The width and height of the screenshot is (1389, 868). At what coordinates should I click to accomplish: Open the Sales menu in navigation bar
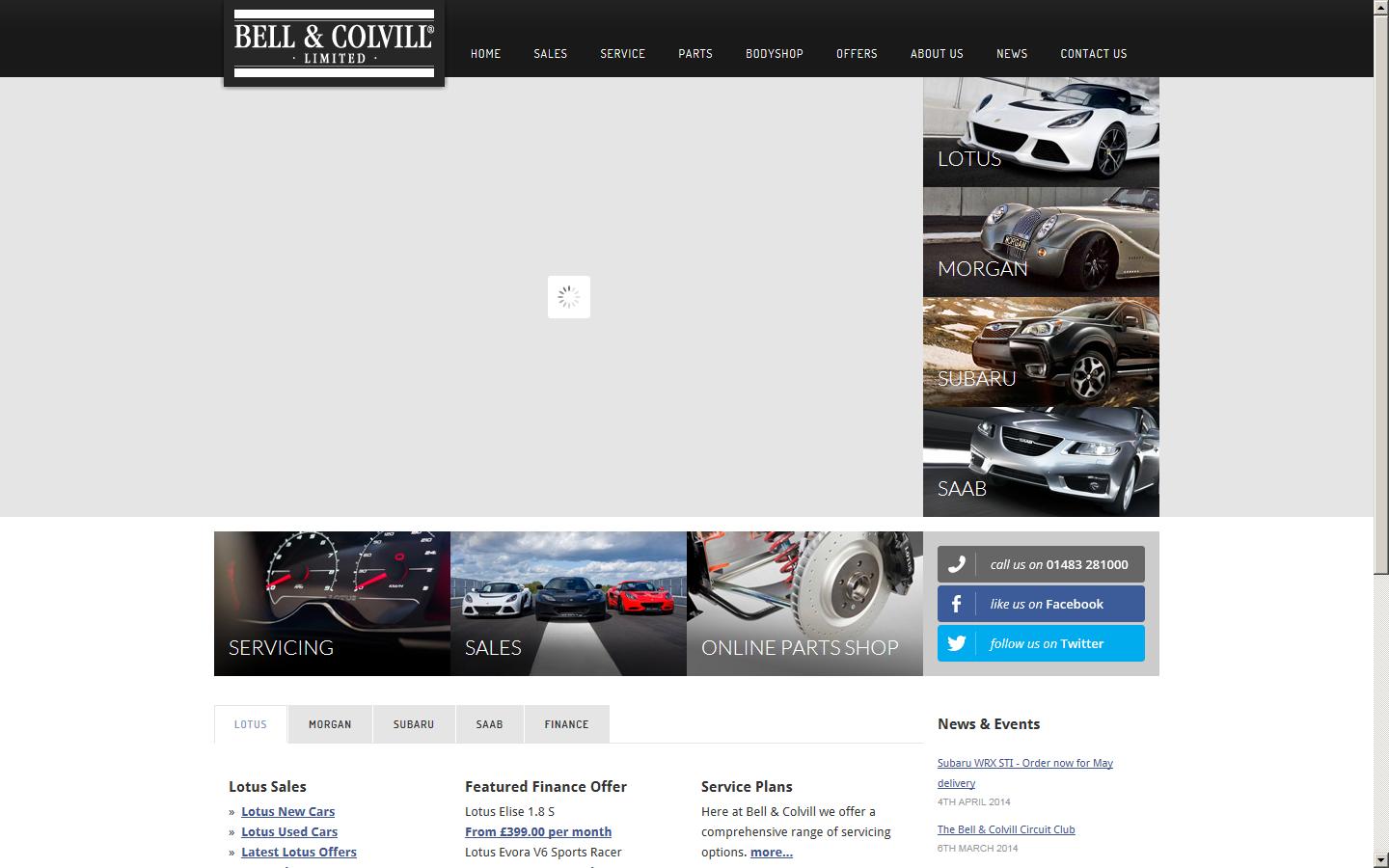pos(550,54)
